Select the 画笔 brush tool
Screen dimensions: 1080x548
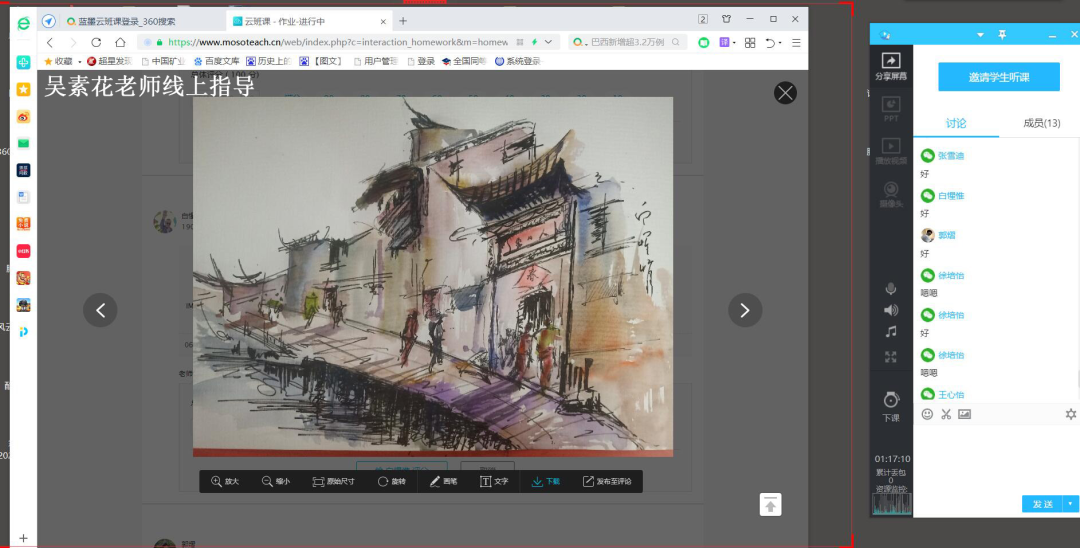[x=443, y=481]
